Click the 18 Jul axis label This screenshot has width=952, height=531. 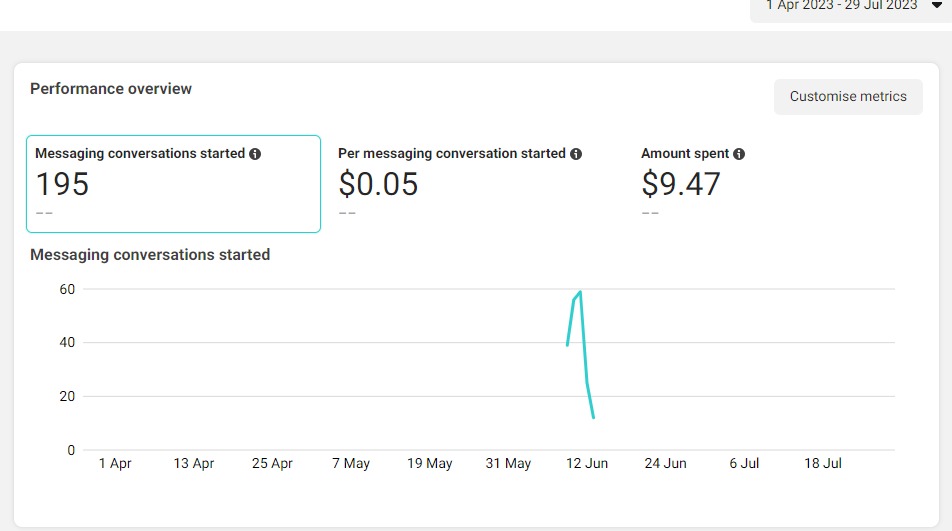click(823, 464)
